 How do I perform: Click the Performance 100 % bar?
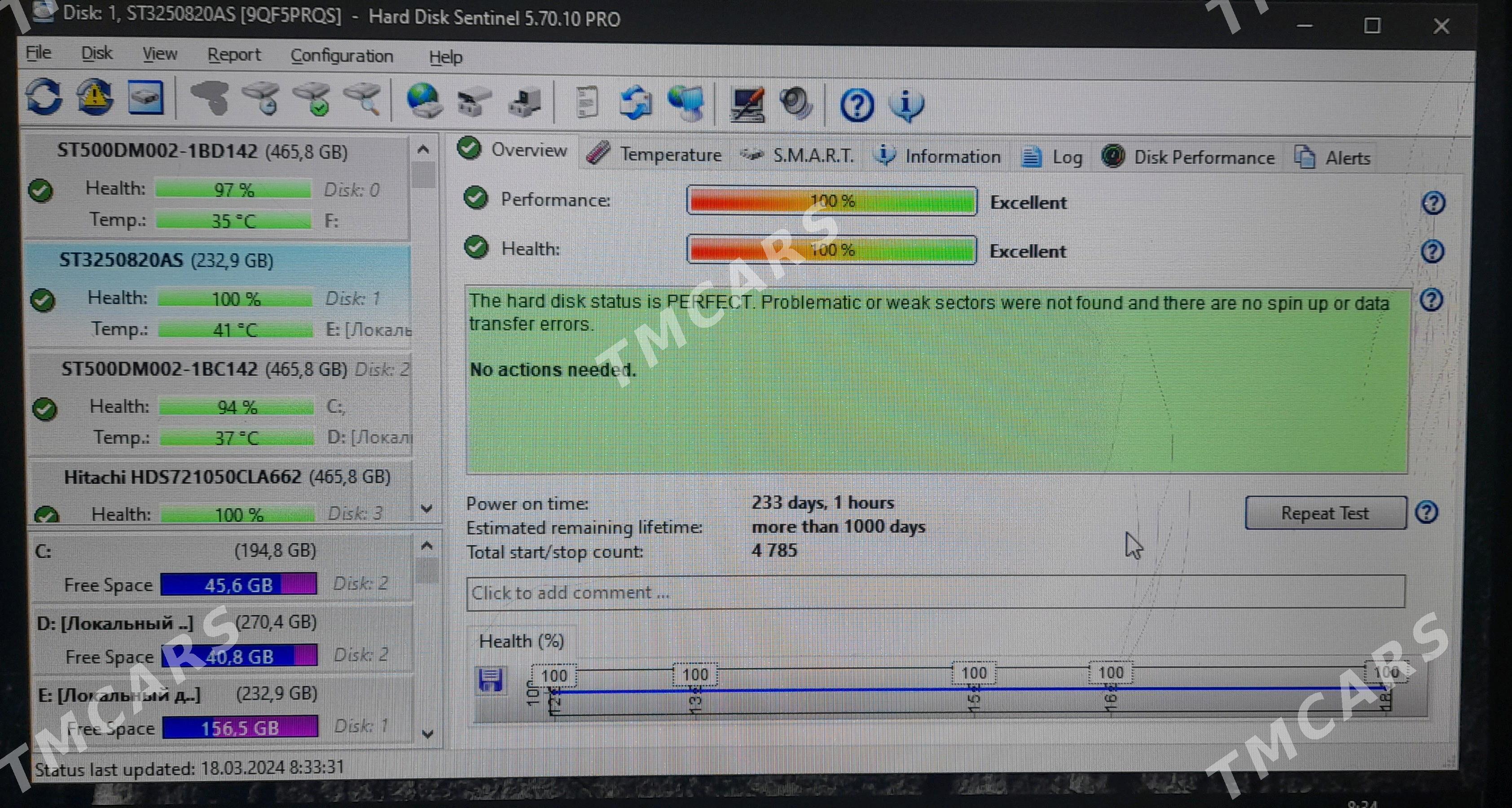point(832,201)
